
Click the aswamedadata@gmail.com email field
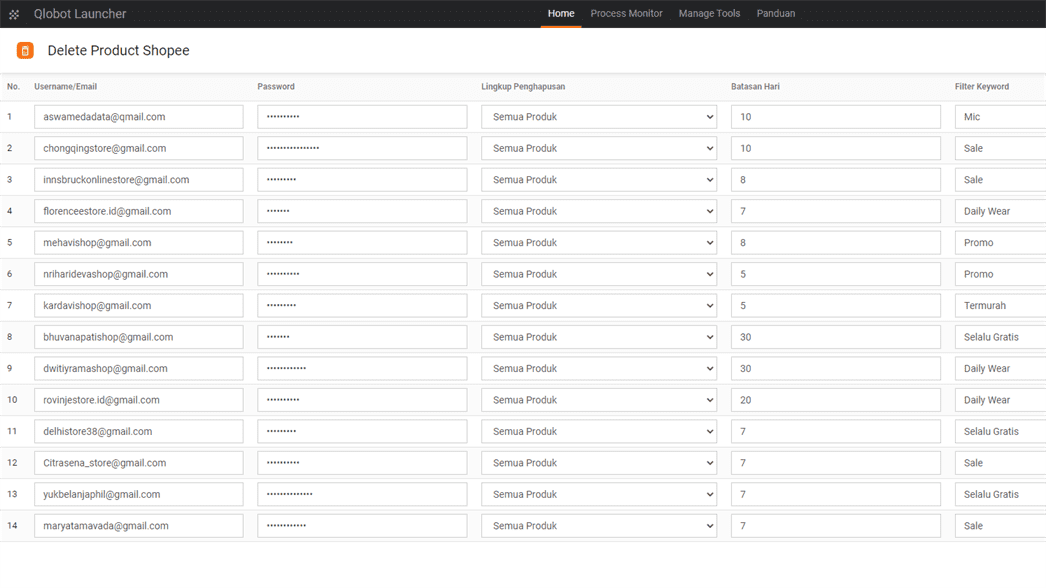pos(138,117)
